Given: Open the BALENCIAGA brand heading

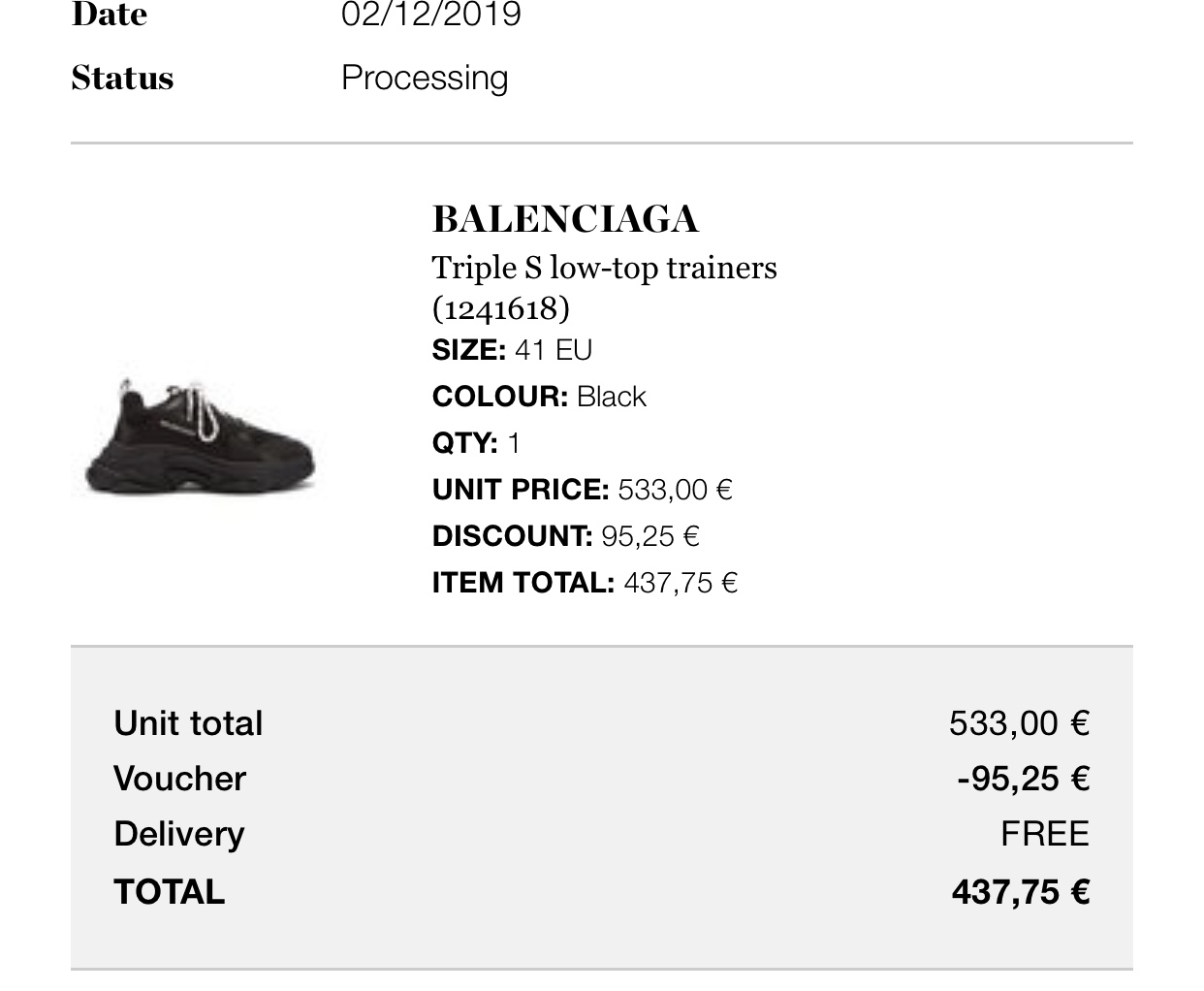Looking at the screenshot, I should tap(565, 219).
